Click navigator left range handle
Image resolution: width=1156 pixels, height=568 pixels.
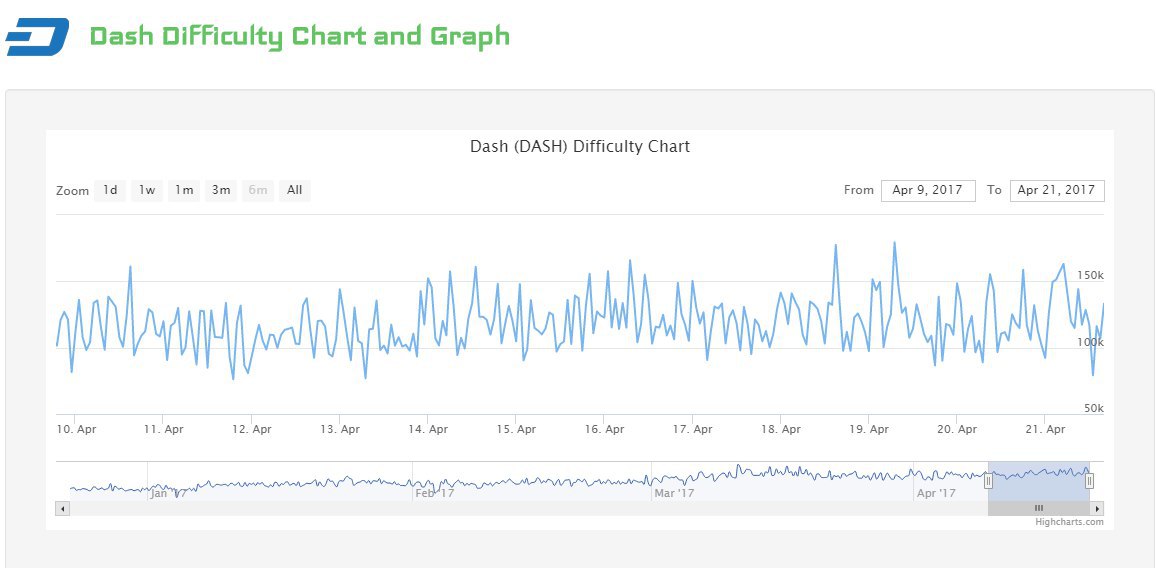(x=989, y=481)
